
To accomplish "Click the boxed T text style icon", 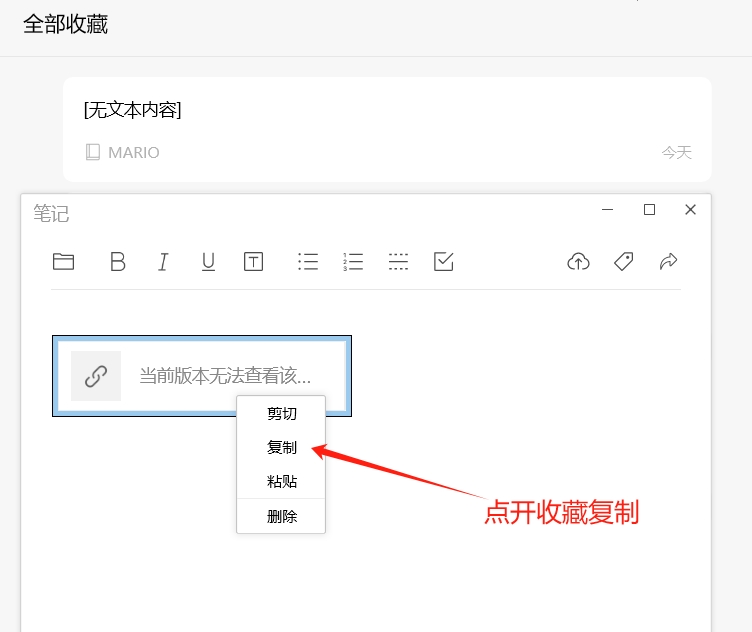I will tap(253, 262).
